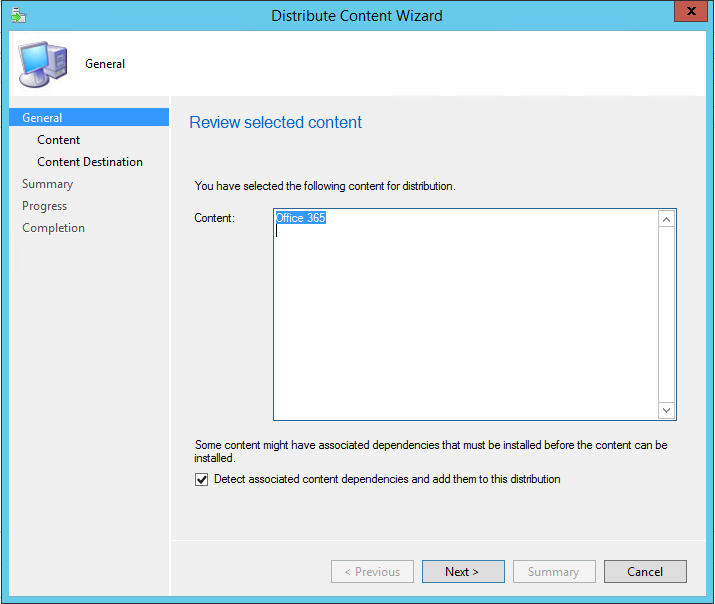Select the Completion step in sidebar
This screenshot has height=604, width=715.
53,228
